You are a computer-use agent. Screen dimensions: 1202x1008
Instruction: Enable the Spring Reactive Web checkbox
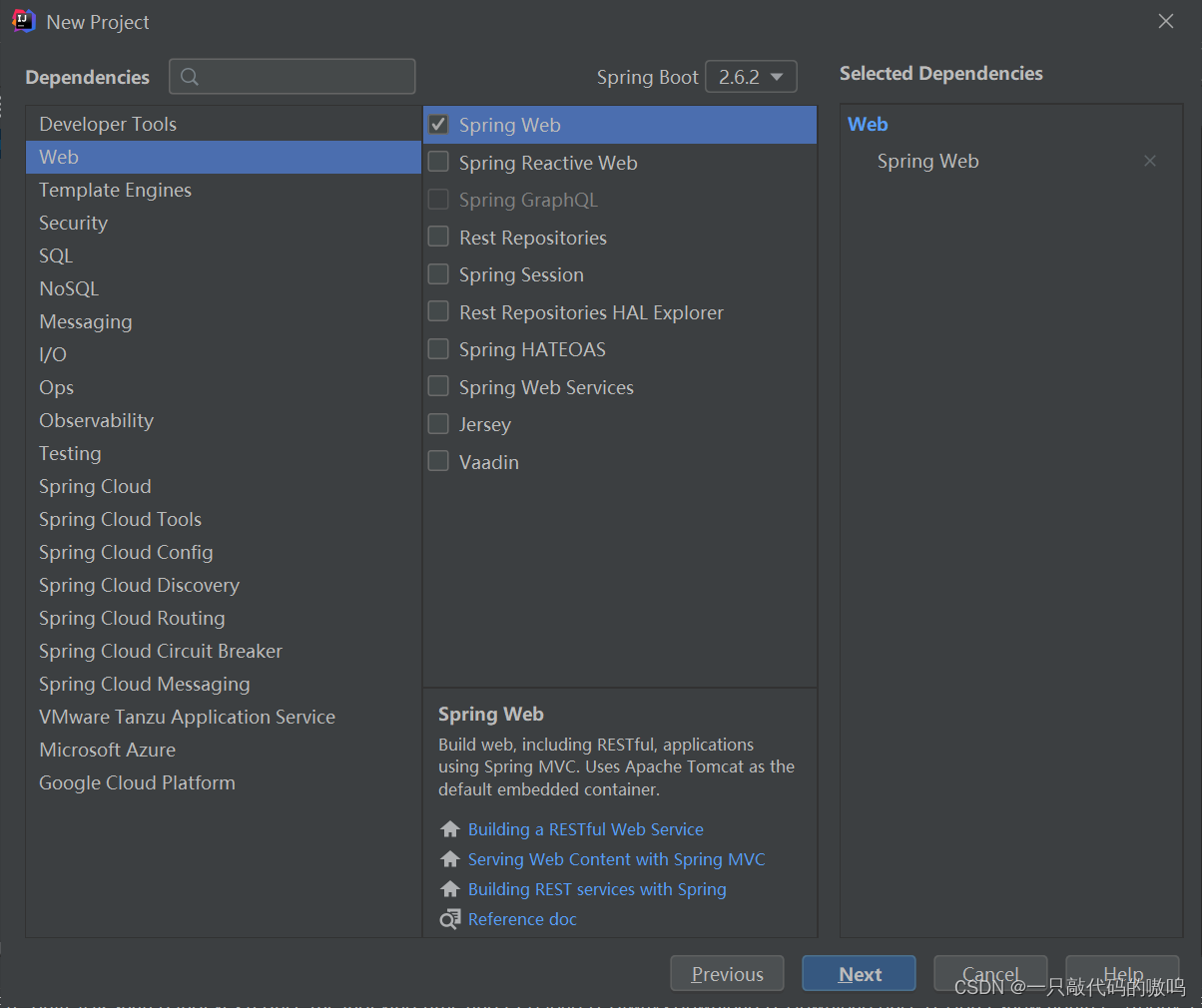[438, 162]
